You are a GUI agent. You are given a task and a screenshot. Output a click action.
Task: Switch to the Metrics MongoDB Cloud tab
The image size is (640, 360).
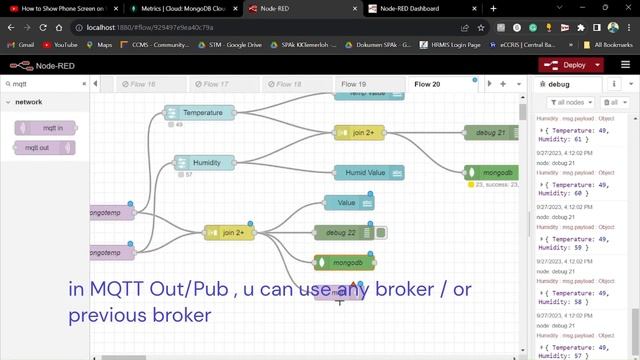click(x=183, y=9)
